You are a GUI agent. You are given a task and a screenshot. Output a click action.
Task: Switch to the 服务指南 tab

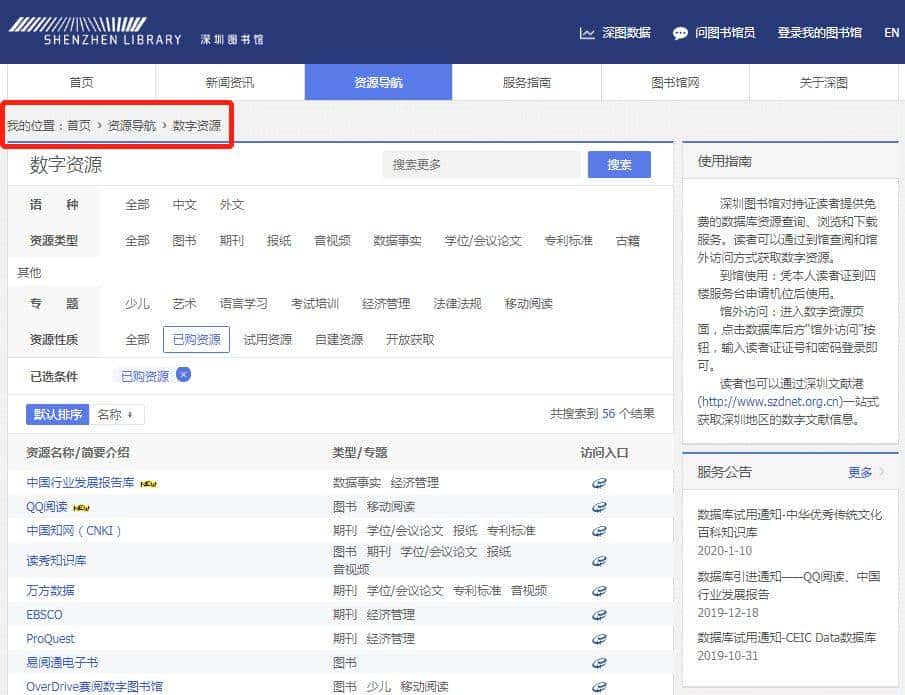tap(527, 82)
